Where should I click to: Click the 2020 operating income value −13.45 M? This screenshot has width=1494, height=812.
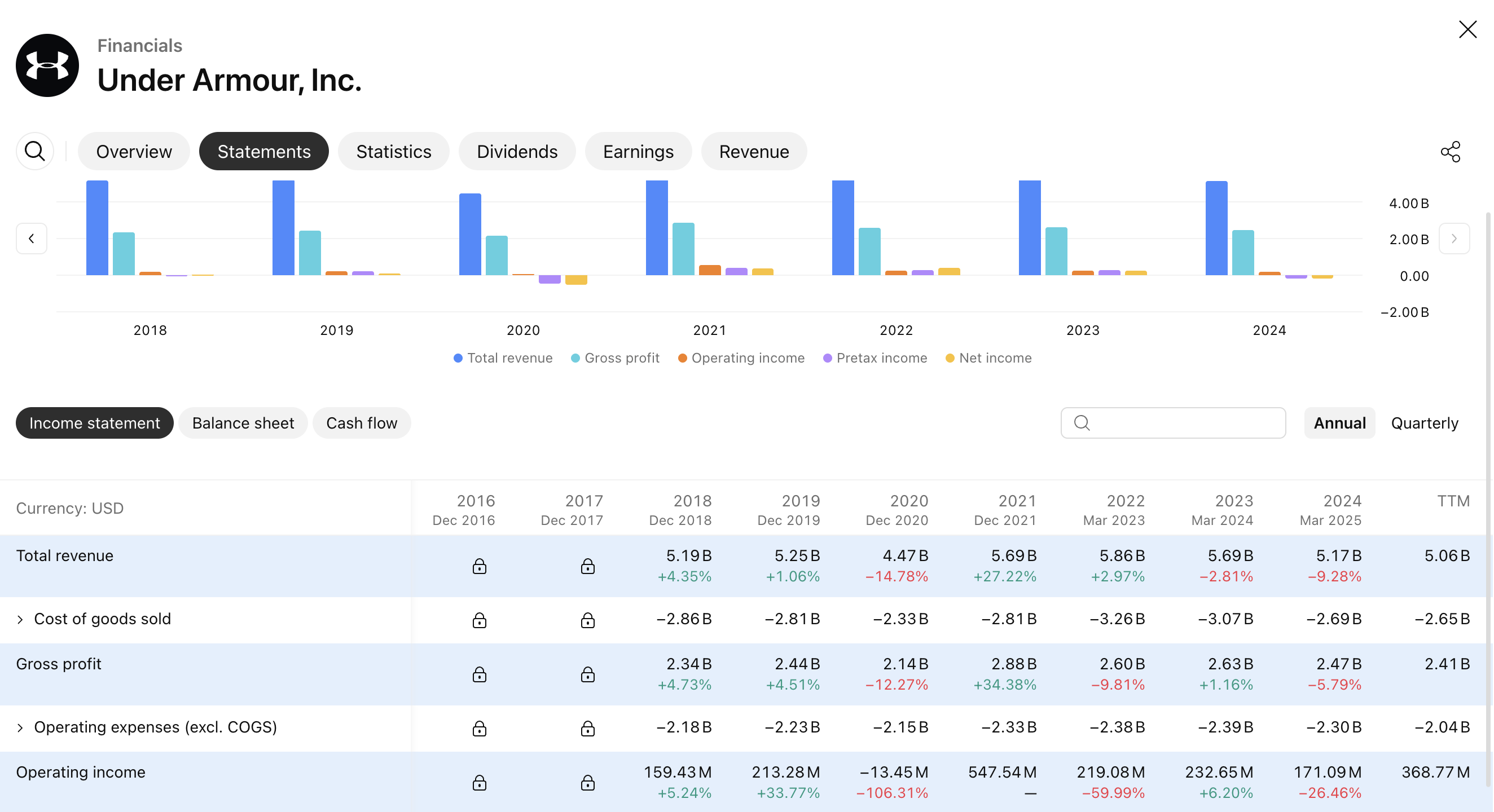[x=894, y=772]
